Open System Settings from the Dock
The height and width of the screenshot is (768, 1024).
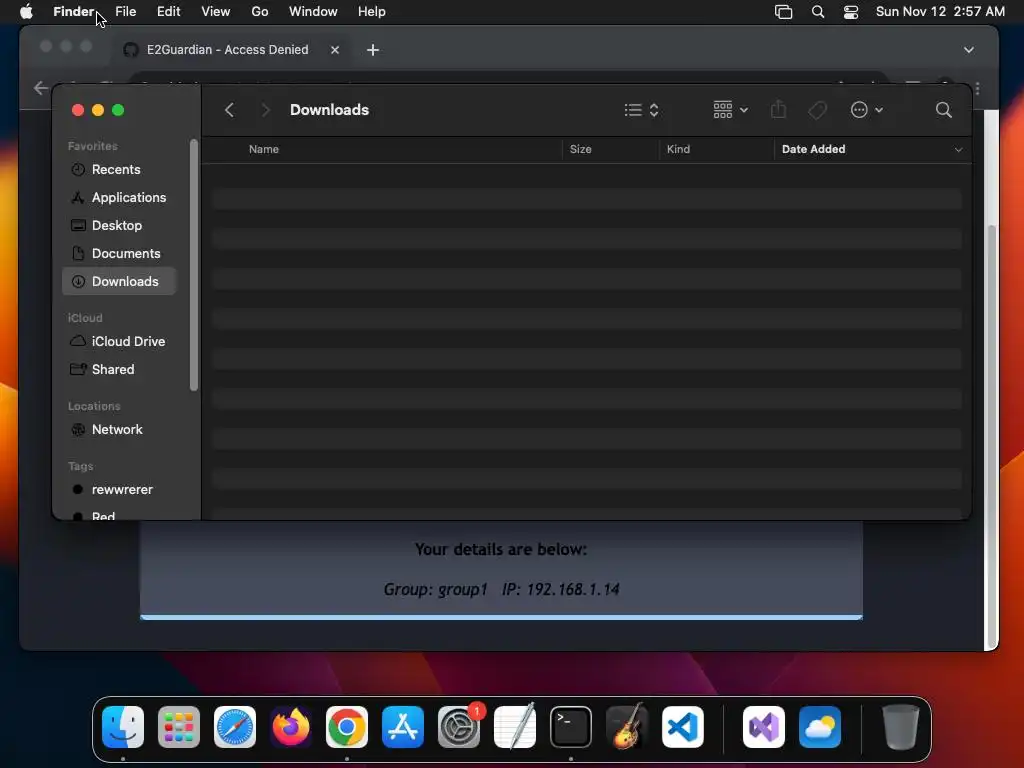(459, 727)
